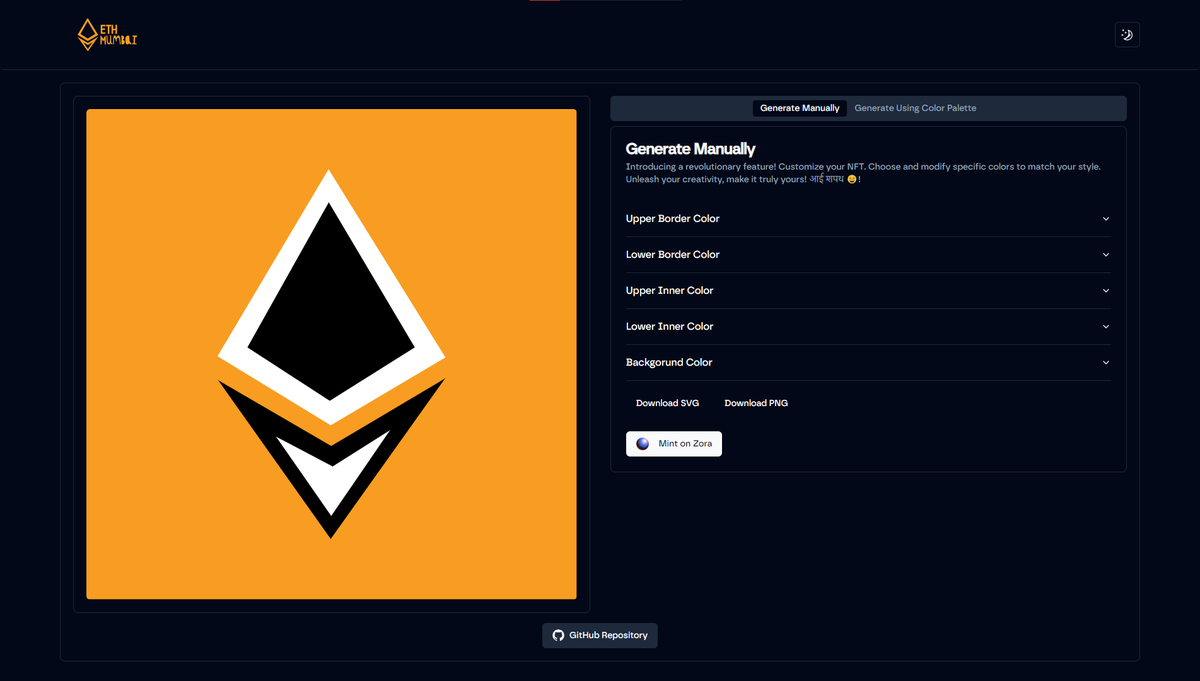Expand Lower Border Color chevron
1200x681 pixels.
tap(1106, 255)
